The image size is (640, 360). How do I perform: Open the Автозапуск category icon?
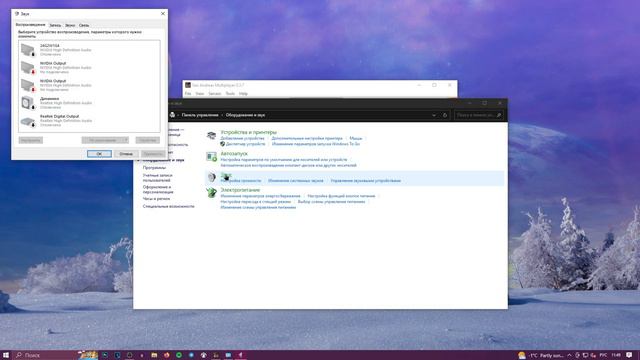pyautogui.click(x=211, y=156)
